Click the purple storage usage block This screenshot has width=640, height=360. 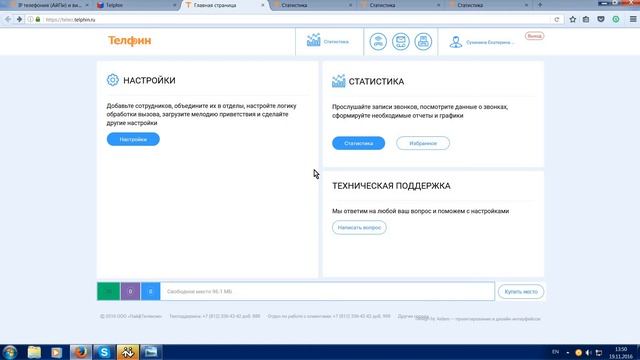[130, 291]
